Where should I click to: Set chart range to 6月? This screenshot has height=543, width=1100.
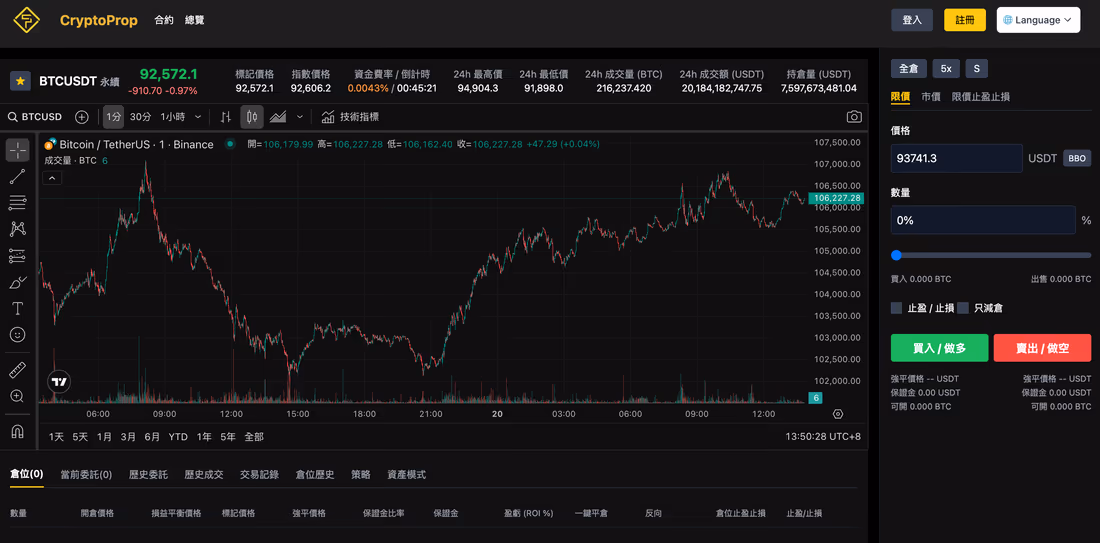(152, 436)
